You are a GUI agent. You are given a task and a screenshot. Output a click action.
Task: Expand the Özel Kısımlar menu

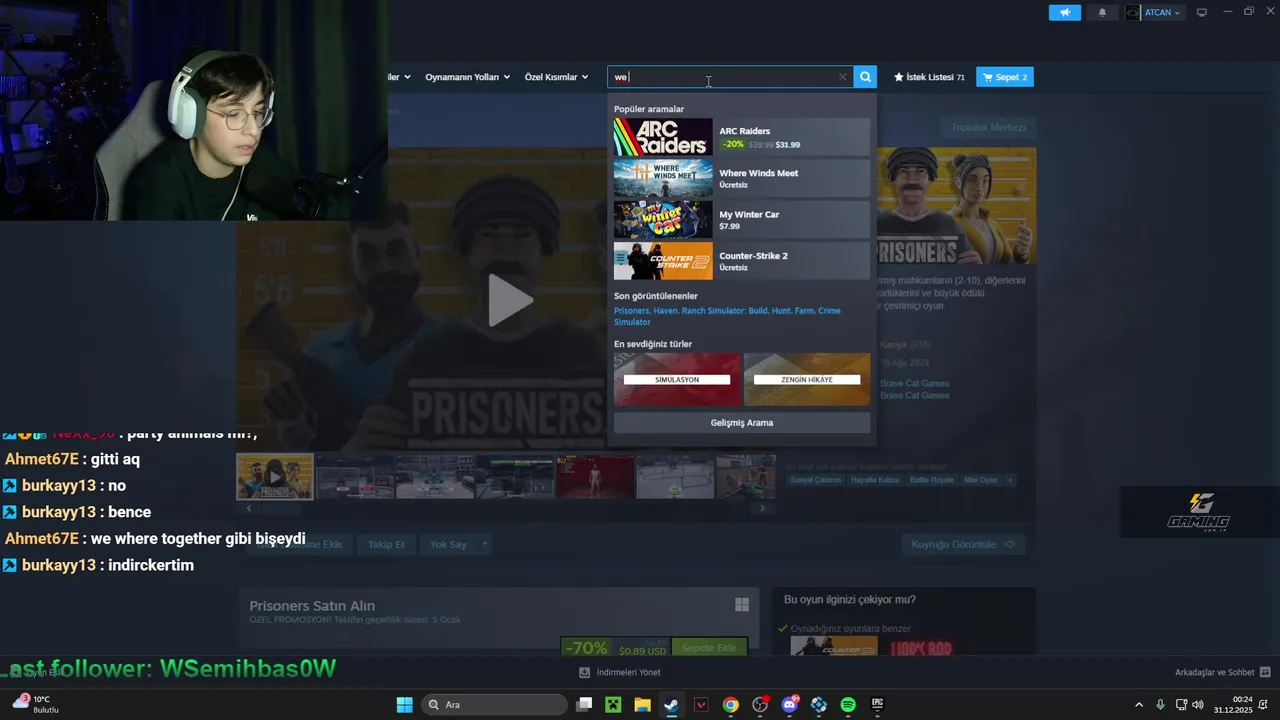tap(556, 77)
